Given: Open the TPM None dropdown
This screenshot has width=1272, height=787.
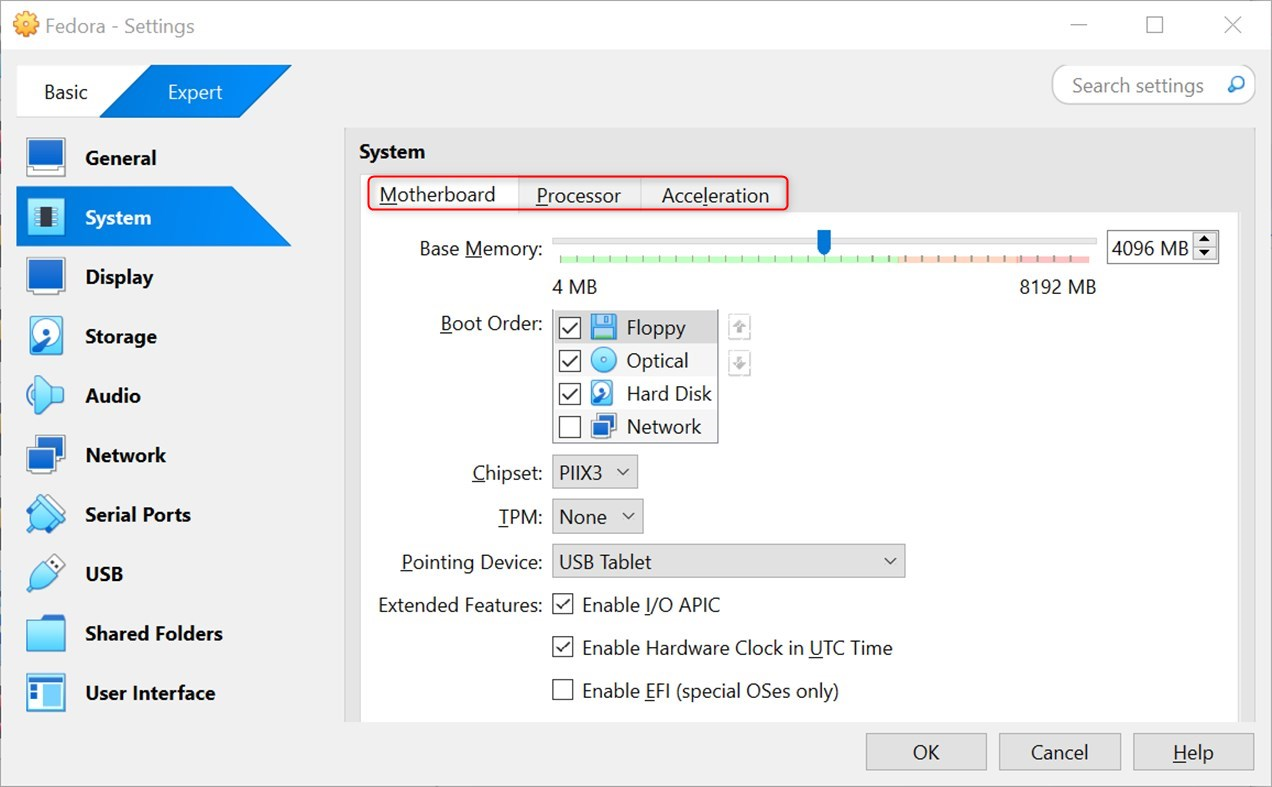Looking at the screenshot, I should point(597,516).
